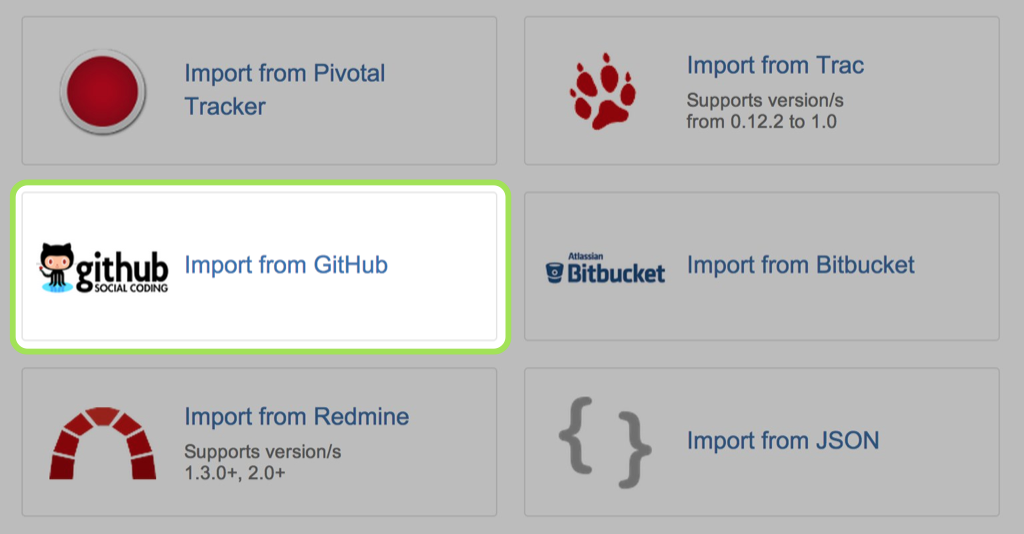
Task: Open the Import from Redmine link
Action: [x=296, y=416]
